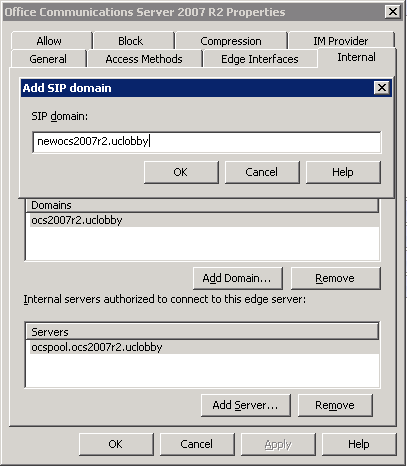This screenshot has height=467, width=407.
Task: Select the Edge Interfaces tab
Action: [x=260, y=59]
